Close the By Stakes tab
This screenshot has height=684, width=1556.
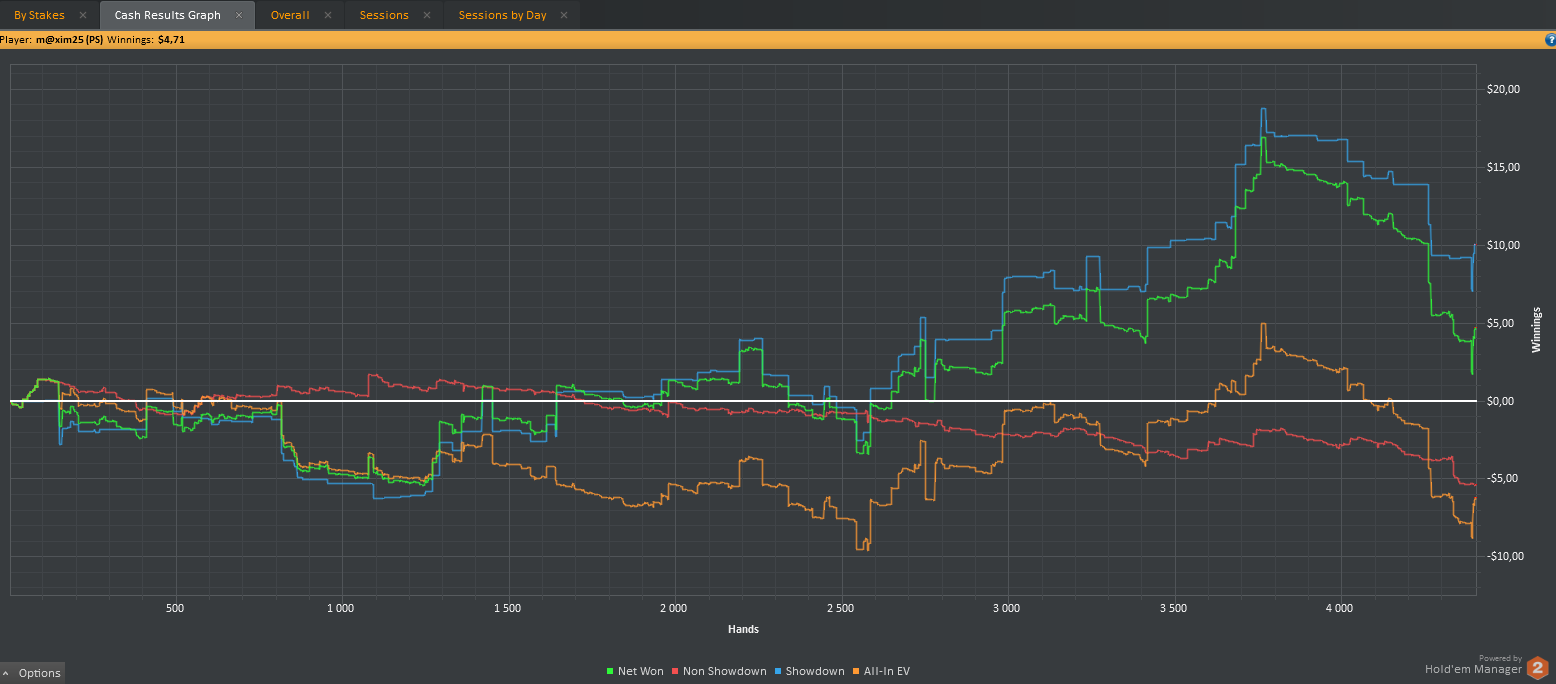click(x=83, y=15)
